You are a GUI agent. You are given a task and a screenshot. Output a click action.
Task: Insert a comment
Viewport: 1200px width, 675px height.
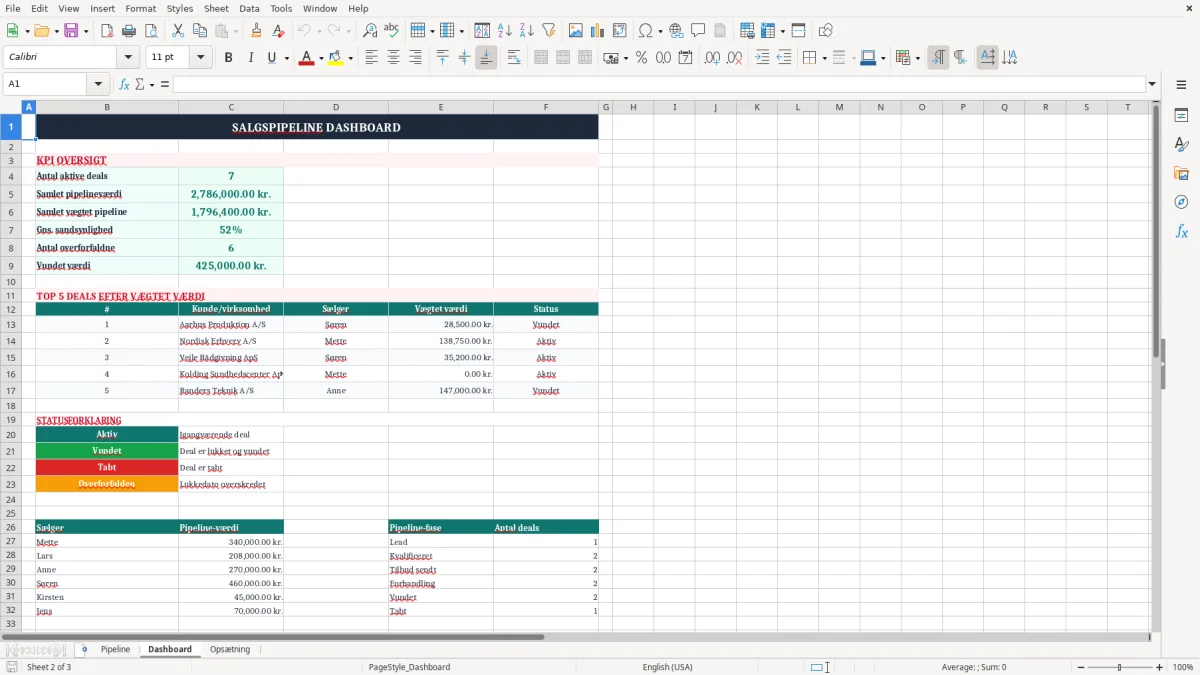point(698,31)
